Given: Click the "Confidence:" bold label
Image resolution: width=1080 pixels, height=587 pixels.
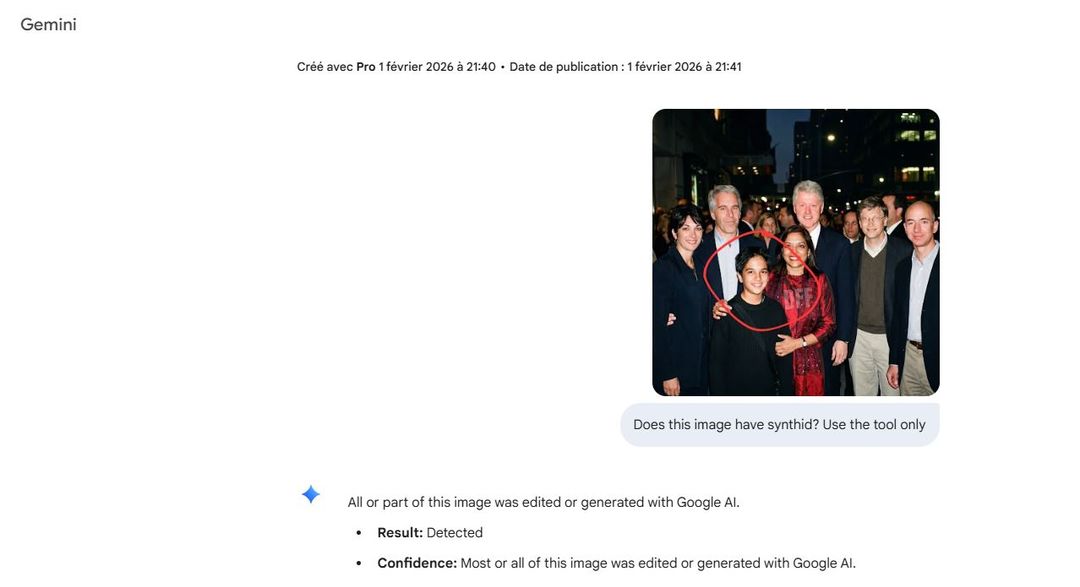Looking at the screenshot, I should 417,563.
